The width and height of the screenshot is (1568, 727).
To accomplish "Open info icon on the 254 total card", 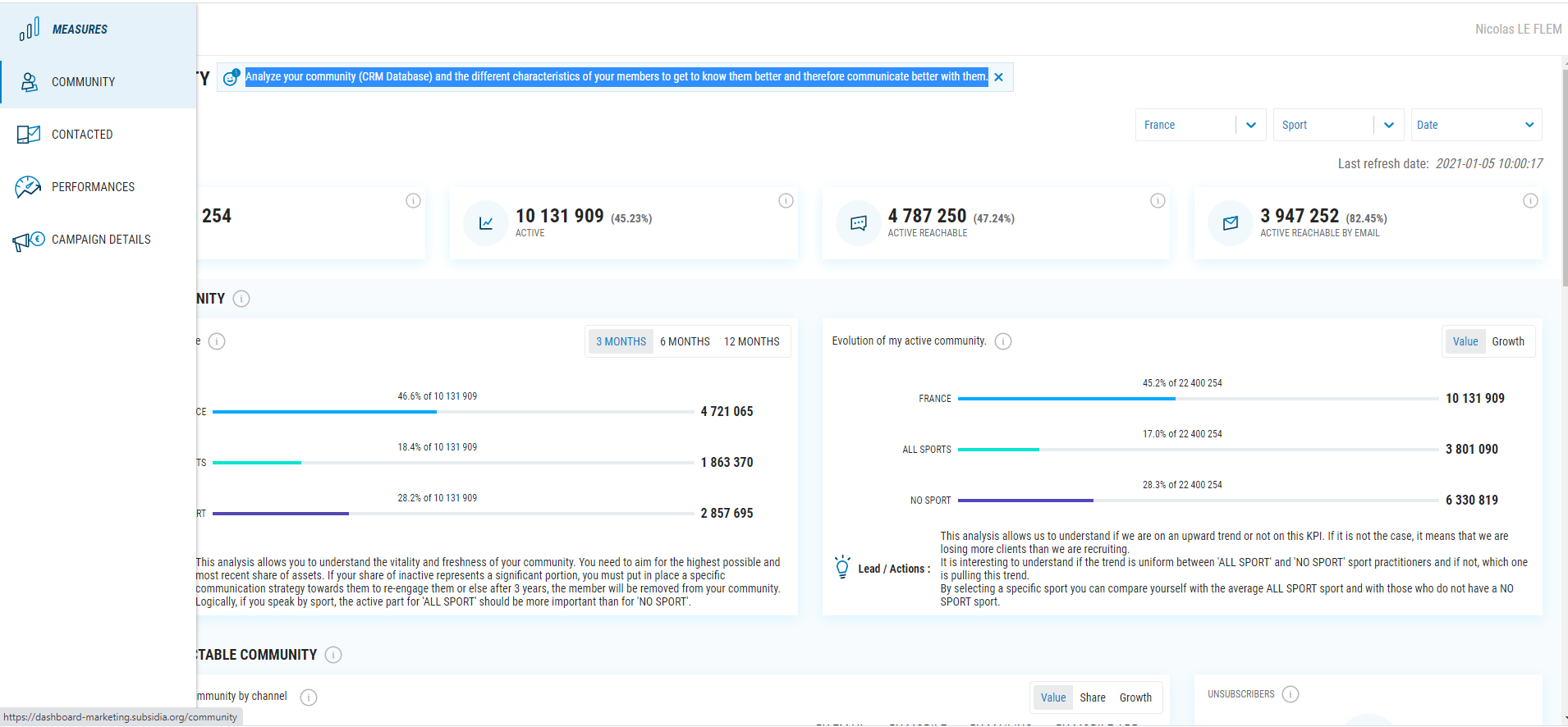I will 414,201.
